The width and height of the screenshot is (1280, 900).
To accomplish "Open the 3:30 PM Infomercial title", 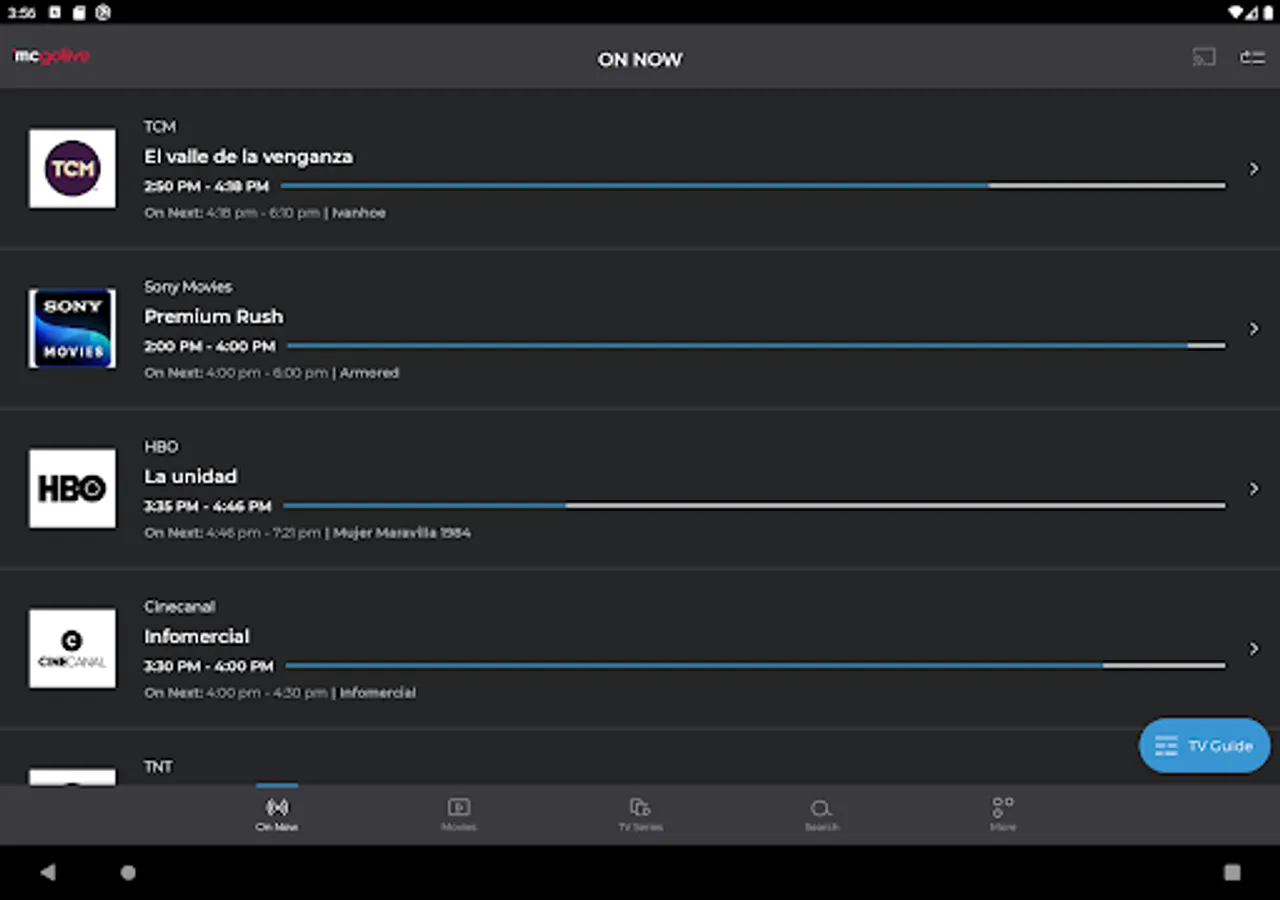I will coord(197,637).
